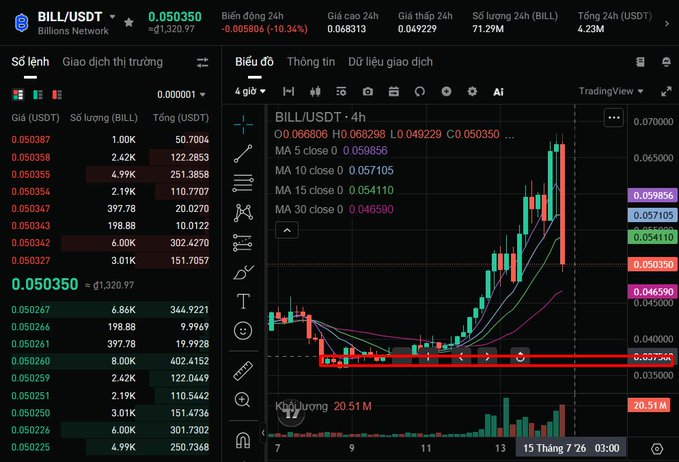Open the Ai chart assistant
679x462 pixels.
[x=498, y=92]
